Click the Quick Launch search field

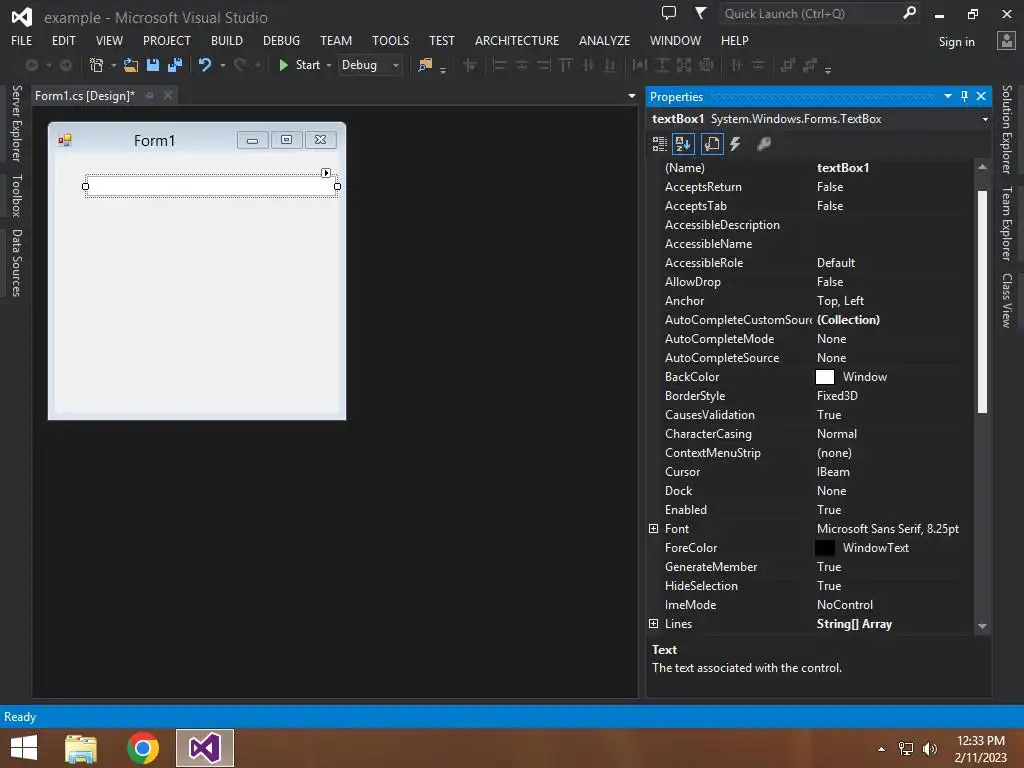810,13
